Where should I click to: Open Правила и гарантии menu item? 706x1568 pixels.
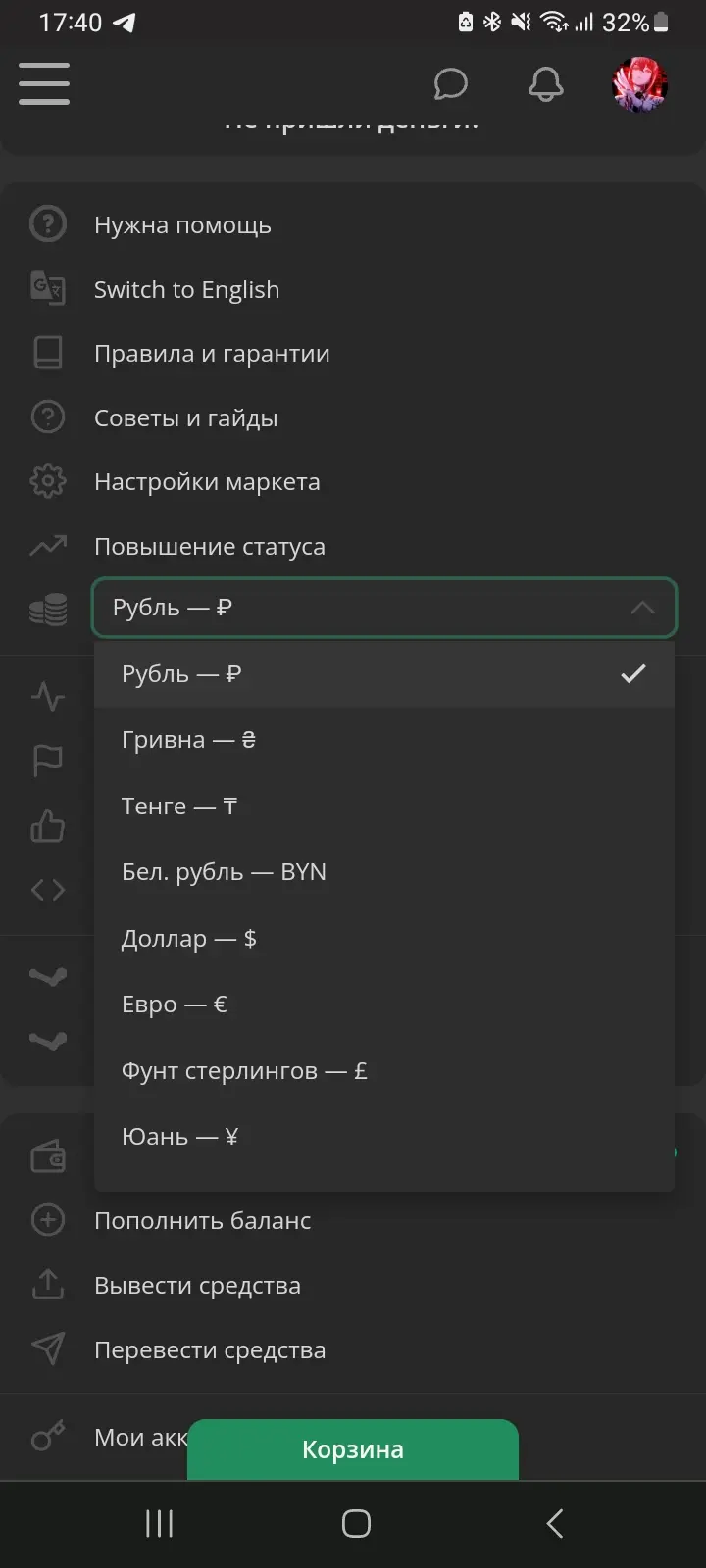pyautogui.click(x=212, y=354)
